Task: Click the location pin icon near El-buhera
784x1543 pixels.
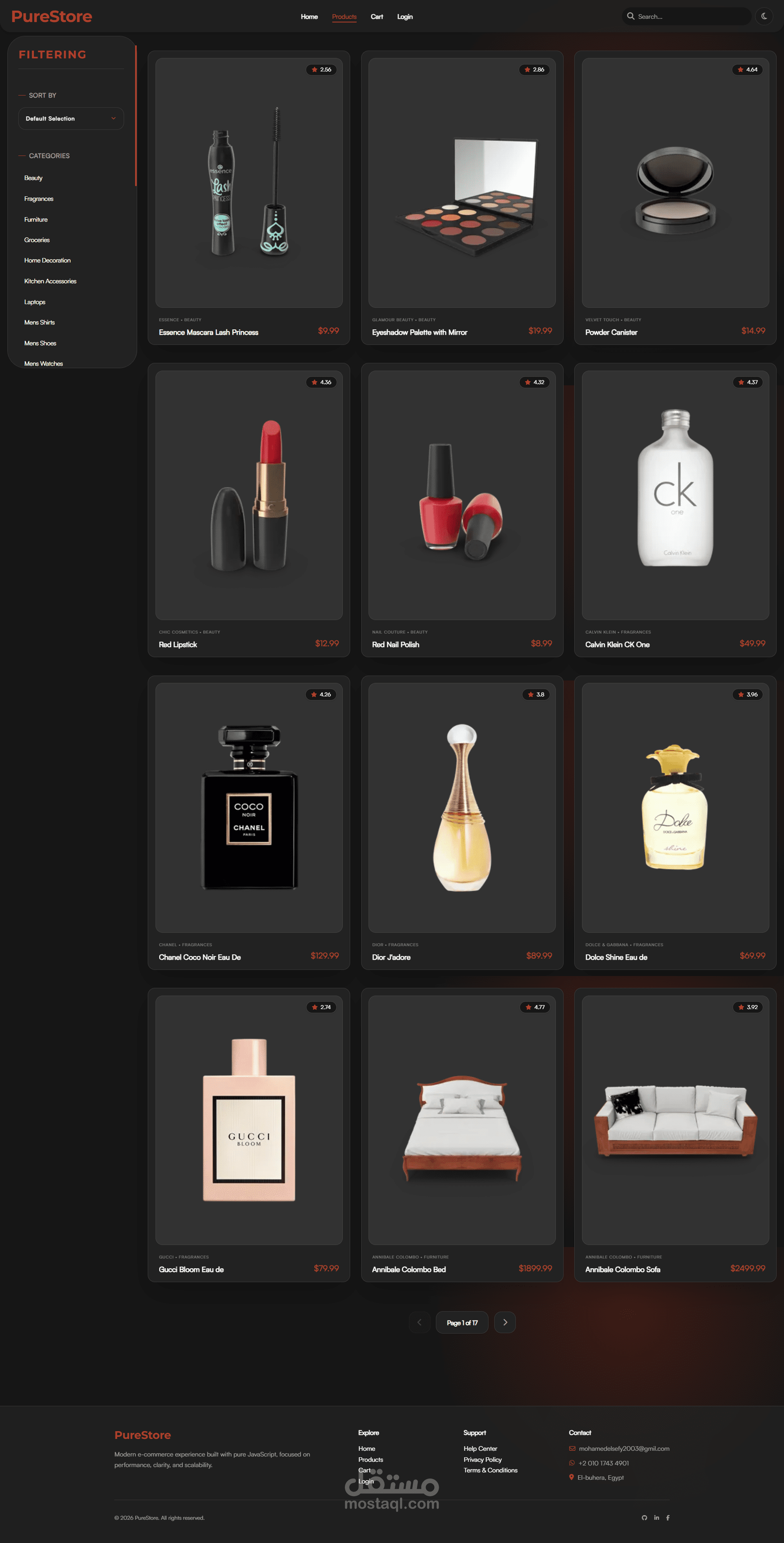Action: [571, 1477]
